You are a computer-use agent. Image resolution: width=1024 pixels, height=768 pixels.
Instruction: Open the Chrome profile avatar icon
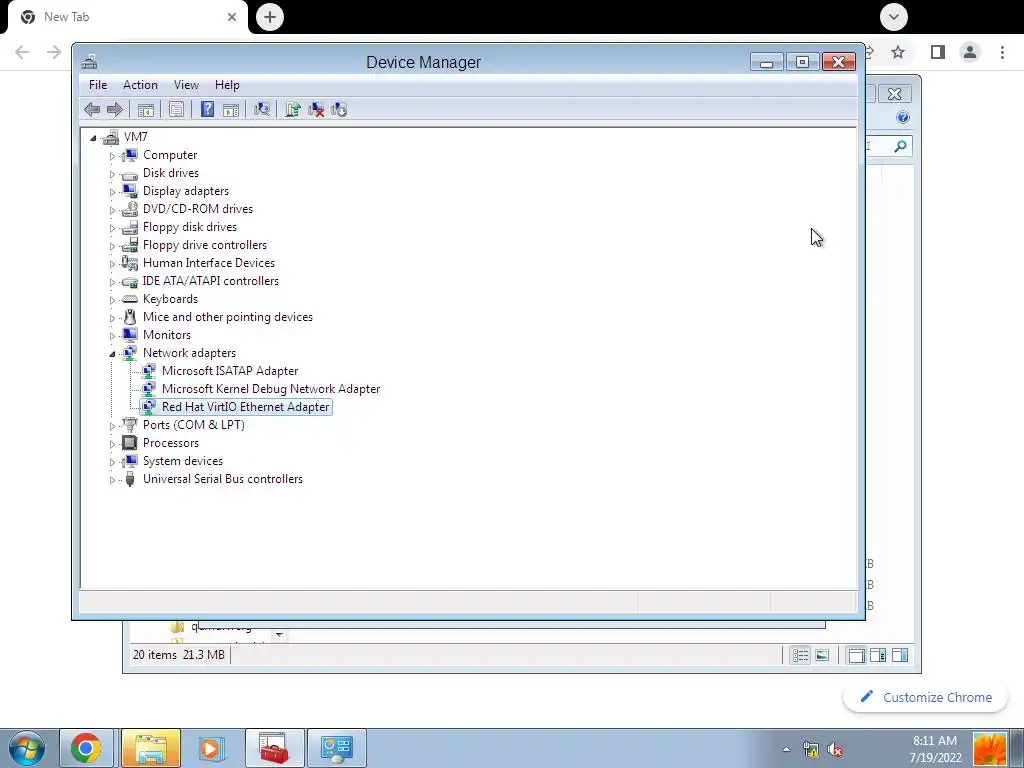(970, 52)
